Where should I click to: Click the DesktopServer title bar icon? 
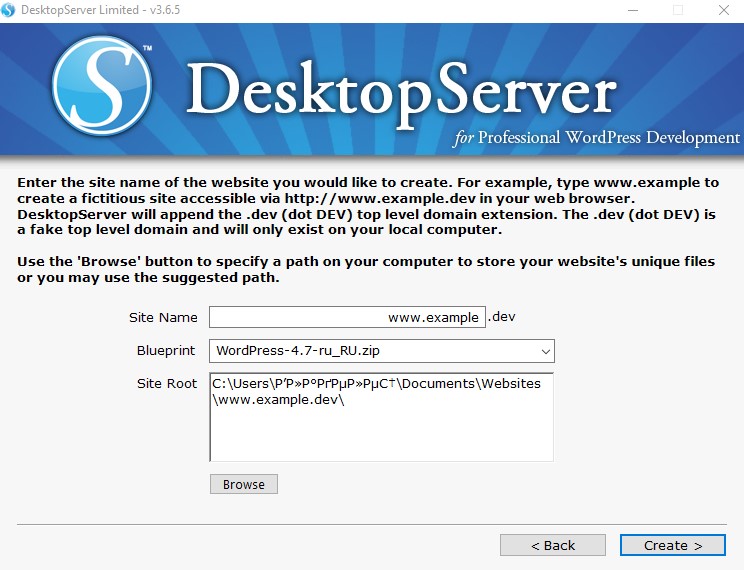8,10
